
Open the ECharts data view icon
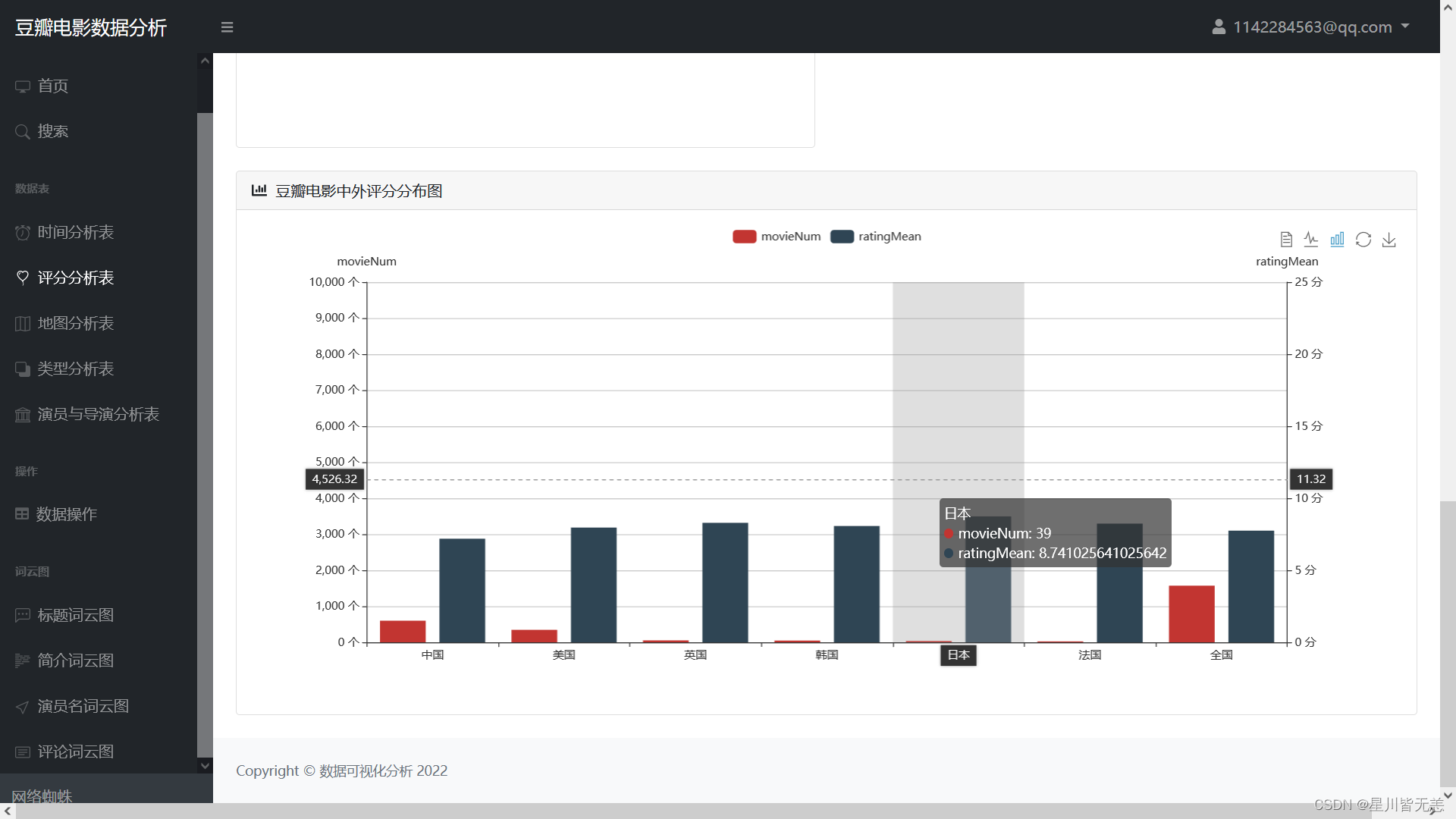[x=1286, y=240]
